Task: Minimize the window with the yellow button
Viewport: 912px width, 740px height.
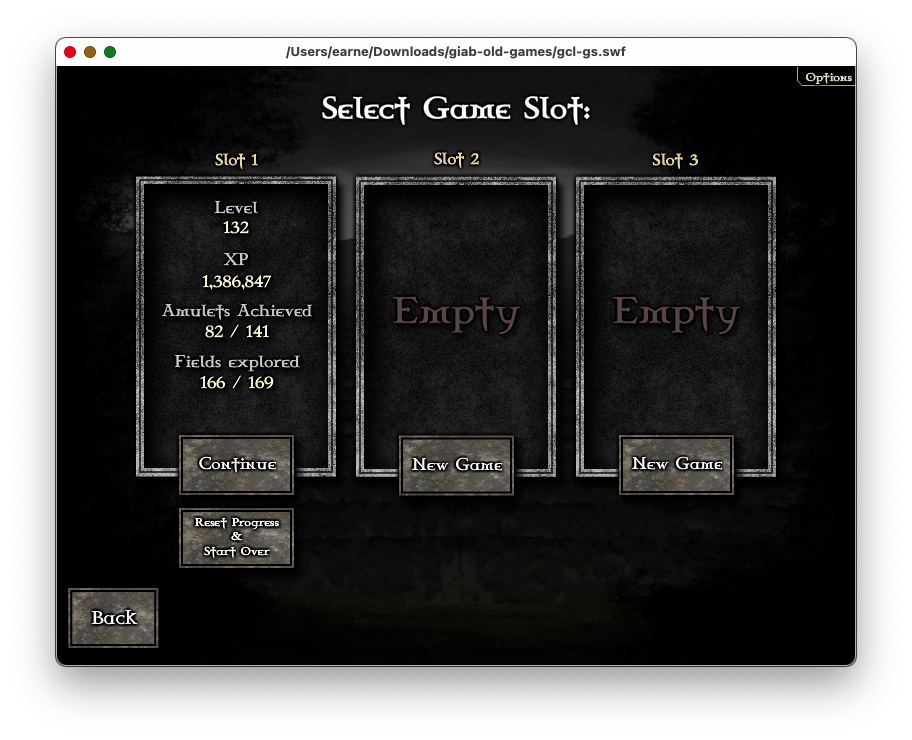Action: tap(90, 52)
